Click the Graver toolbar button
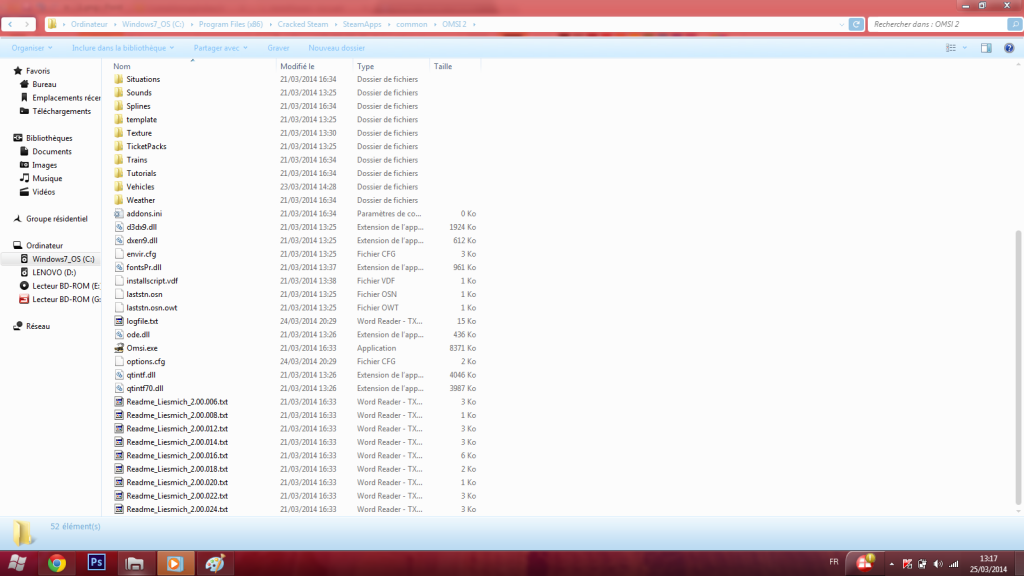The image size is (1024, 576). coord(278,48)
